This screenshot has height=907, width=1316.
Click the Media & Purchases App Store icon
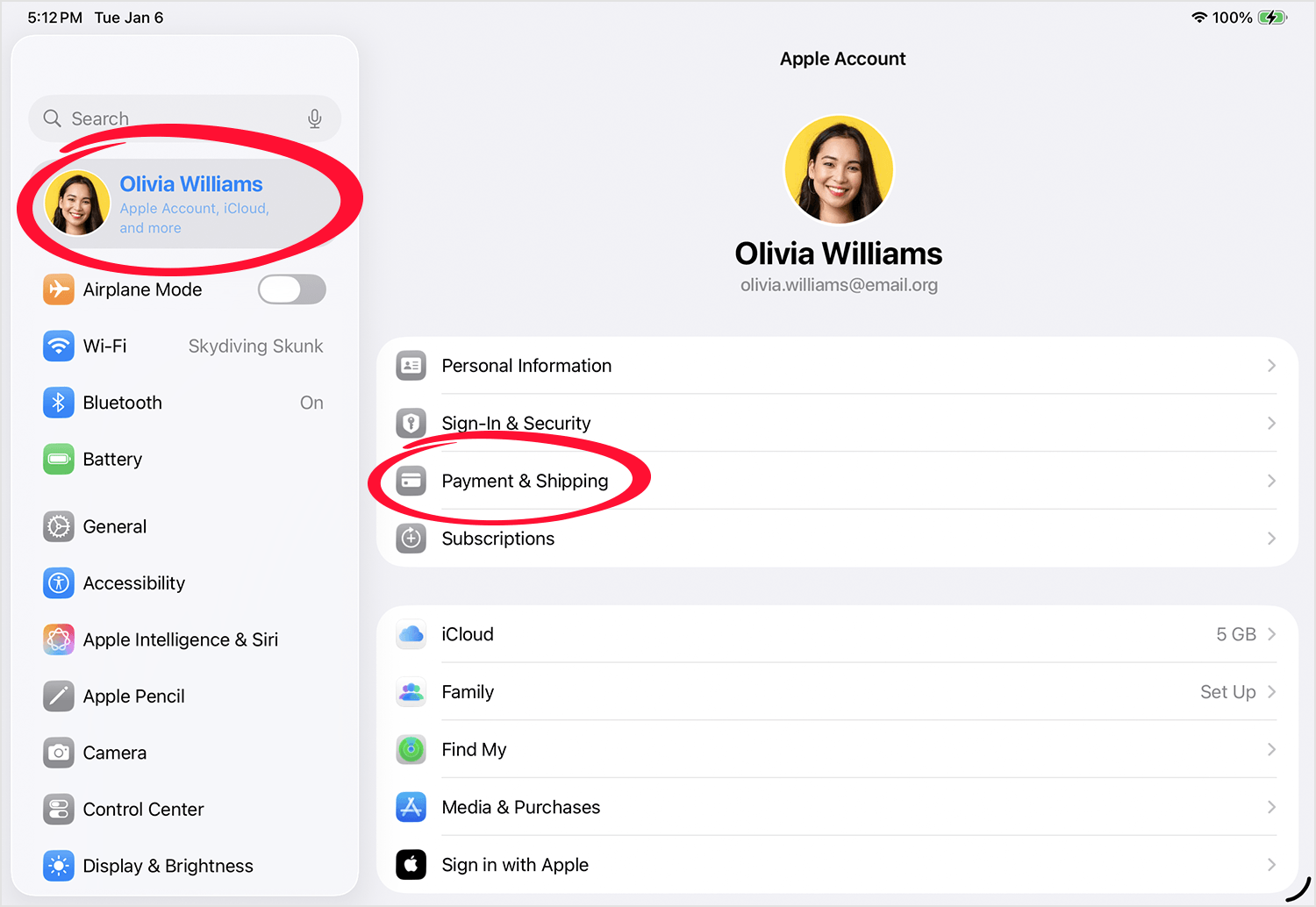click(x=411, y=807)
